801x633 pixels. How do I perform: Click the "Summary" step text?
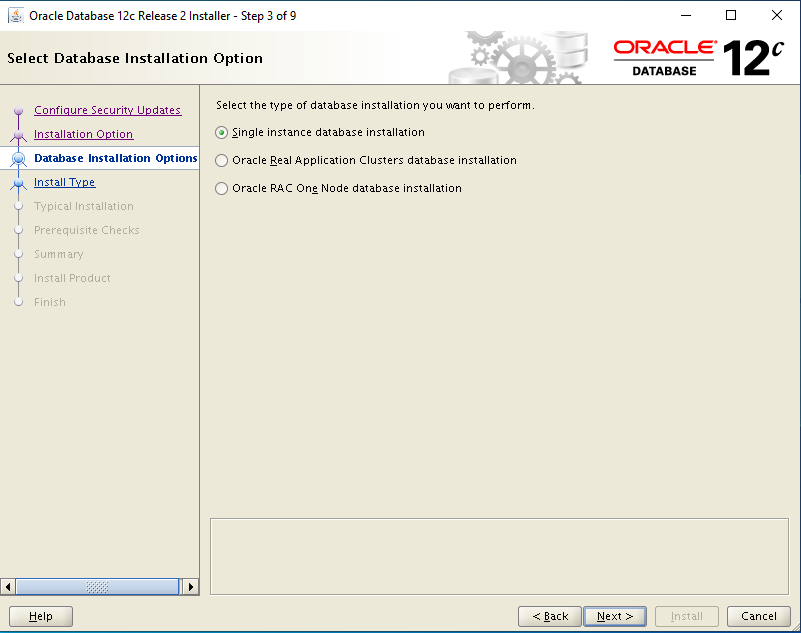pos(59,254)
